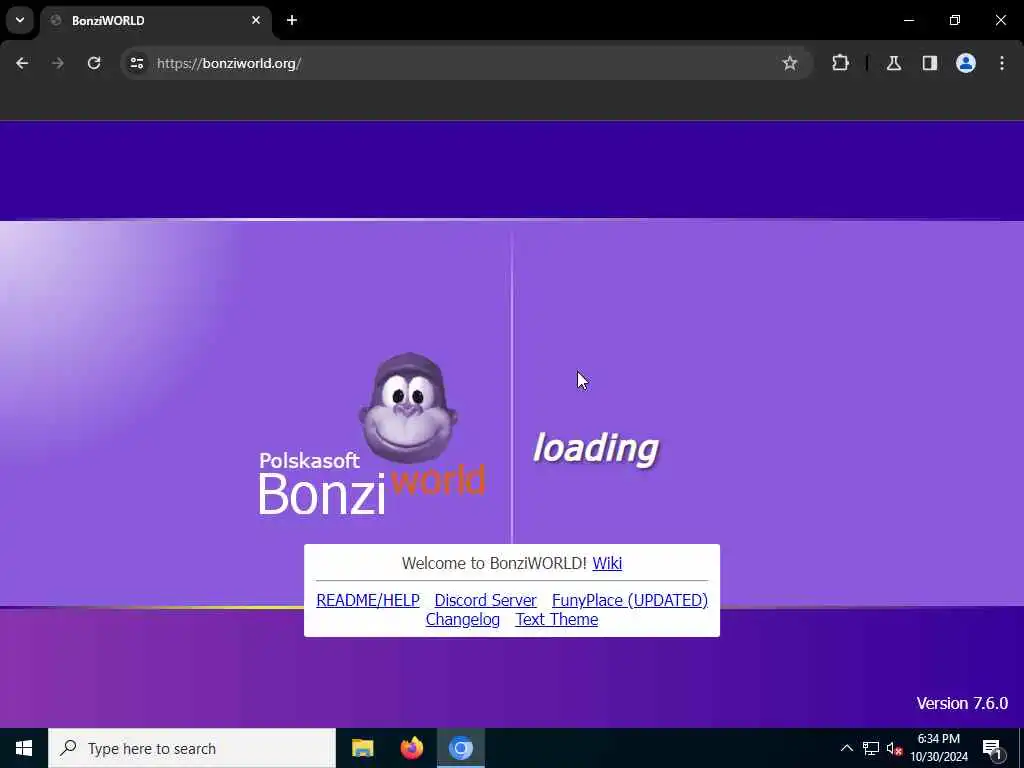Click the "Welcome to BonziWORLD!" text

(494, 564)
